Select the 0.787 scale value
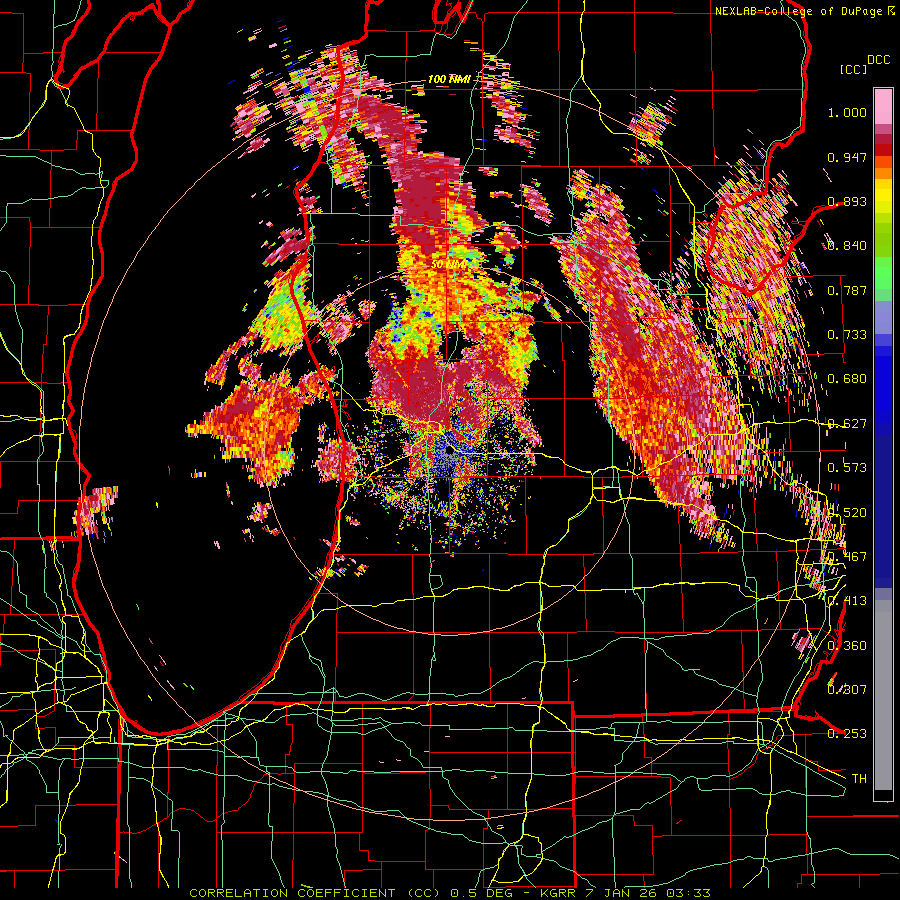The image size is (900, 900). pos(847,290)
